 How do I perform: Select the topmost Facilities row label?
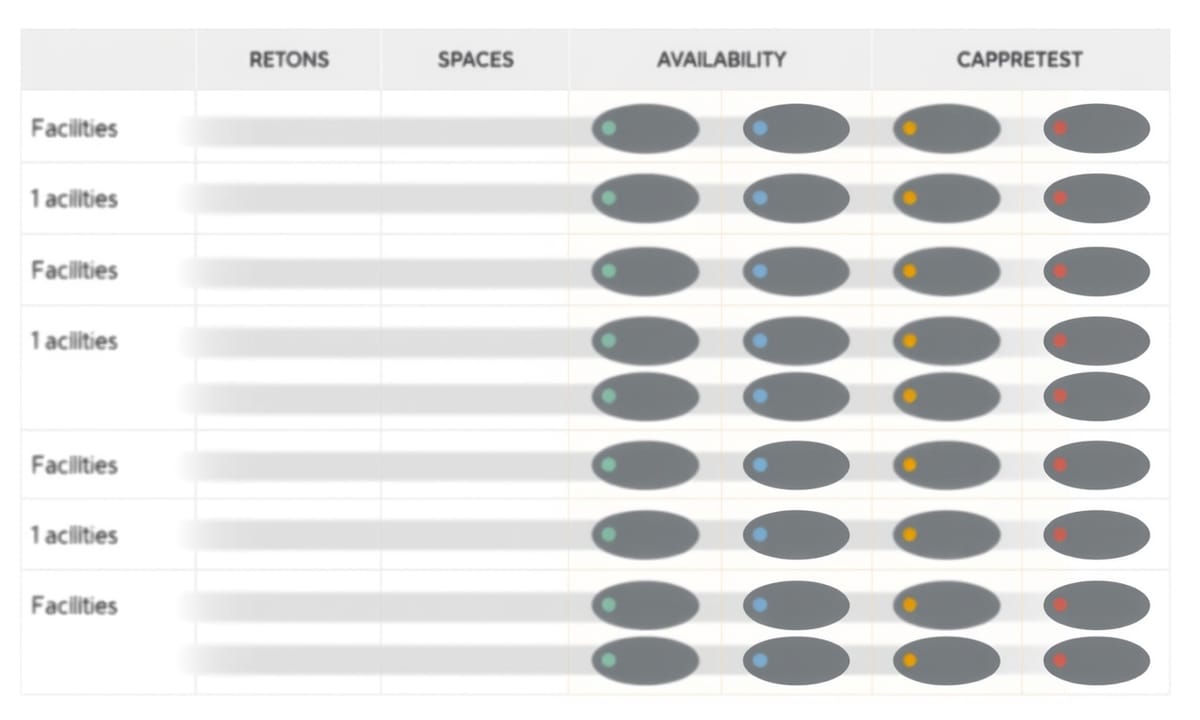[74, 128]
